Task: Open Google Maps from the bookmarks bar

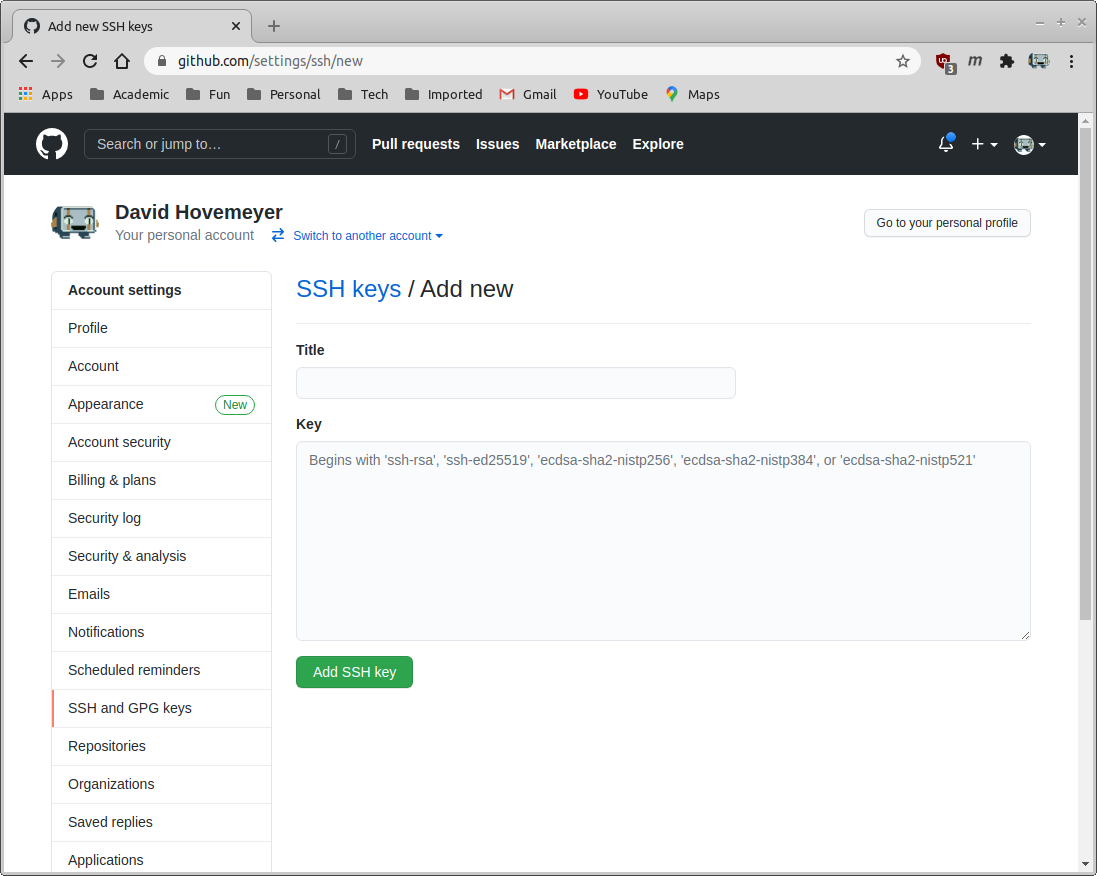Action: tap(692, 94)
